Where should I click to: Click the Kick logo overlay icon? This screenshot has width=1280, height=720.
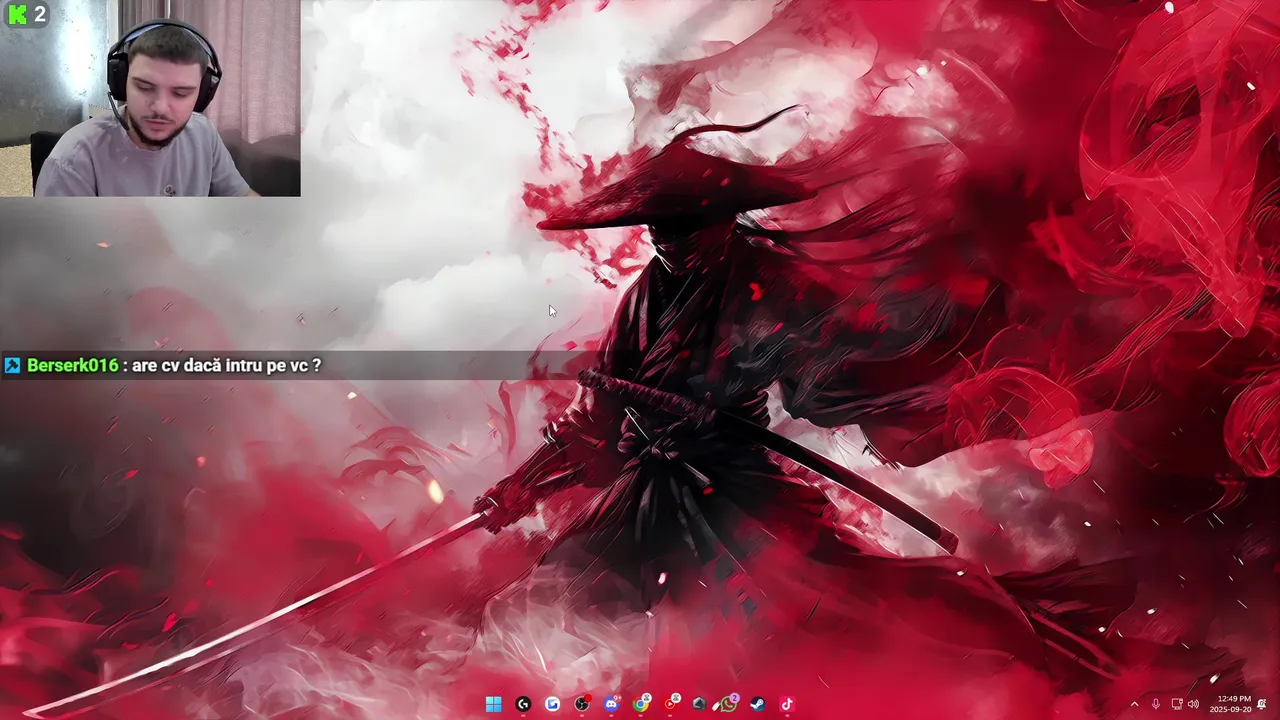[x=17, y=14]
